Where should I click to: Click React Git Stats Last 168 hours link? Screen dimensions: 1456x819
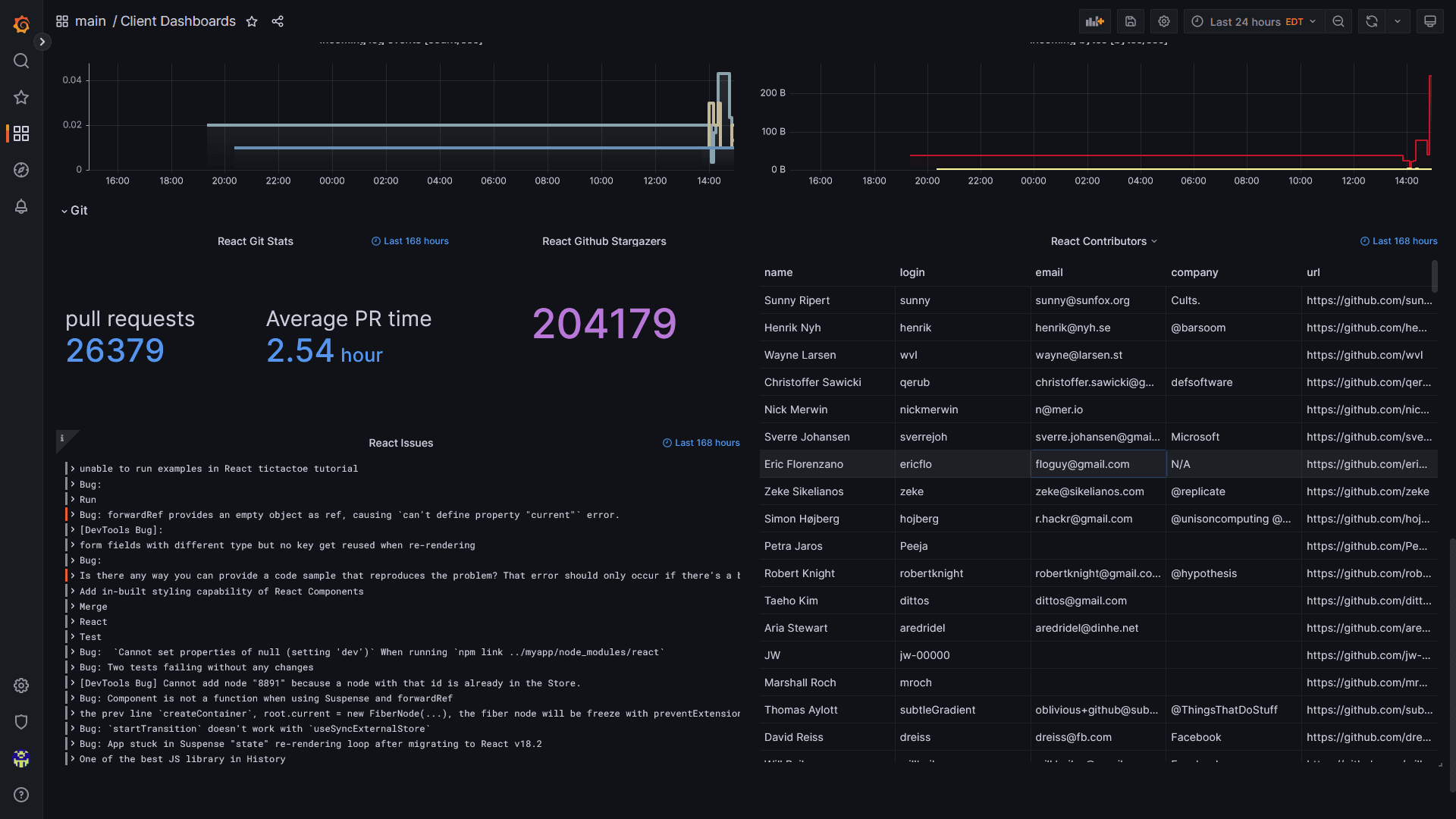click(x=410, y=241)
